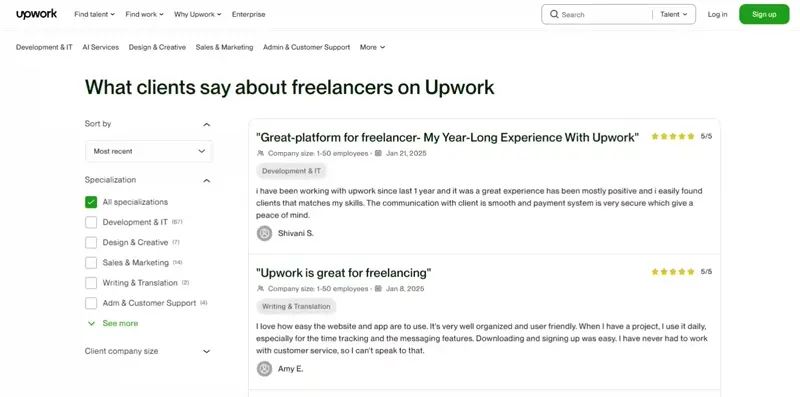The height and width of the screenshot is (397, 800).
Task: Tick the Sales & Marketing checkbox
Action: pyautogui.click(x=91, y=263)
